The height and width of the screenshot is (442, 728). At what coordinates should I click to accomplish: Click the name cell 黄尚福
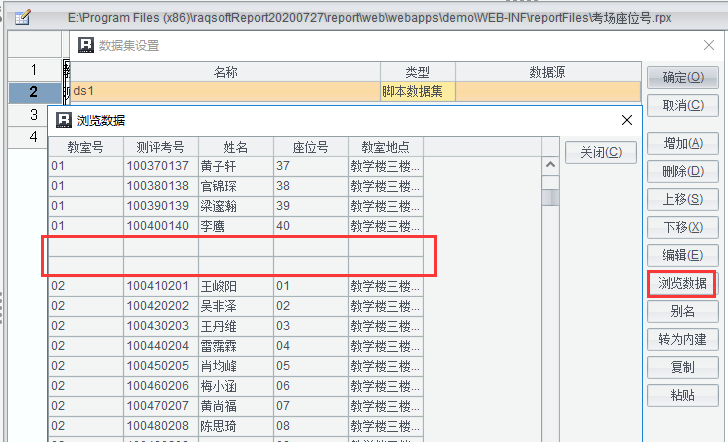point(236,406)
